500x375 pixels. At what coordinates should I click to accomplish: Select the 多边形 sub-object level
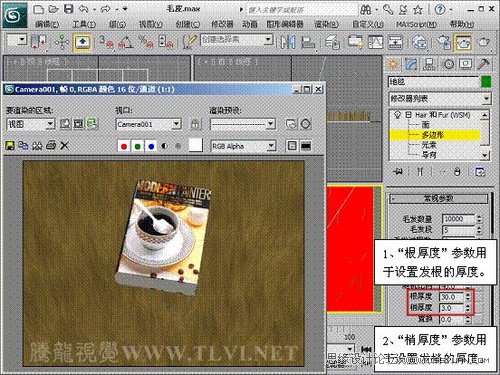pyautogui.click(x=432, y=135)
